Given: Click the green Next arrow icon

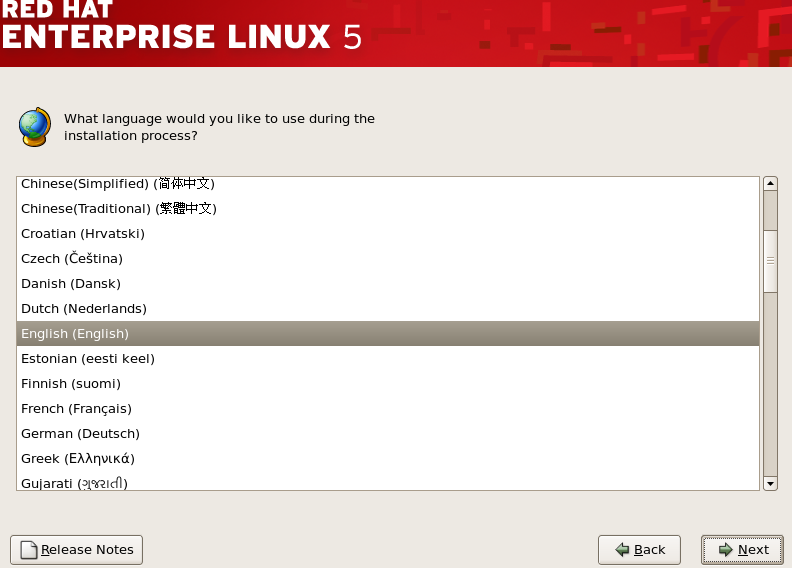Looking at the screenshot, I should click(725, 549).
